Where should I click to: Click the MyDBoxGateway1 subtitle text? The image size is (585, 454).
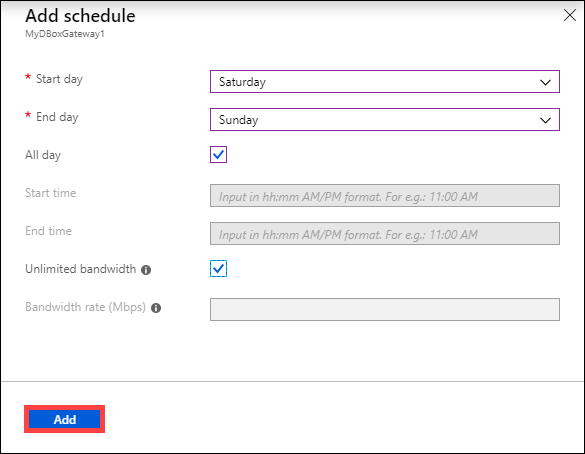(65, 34)
